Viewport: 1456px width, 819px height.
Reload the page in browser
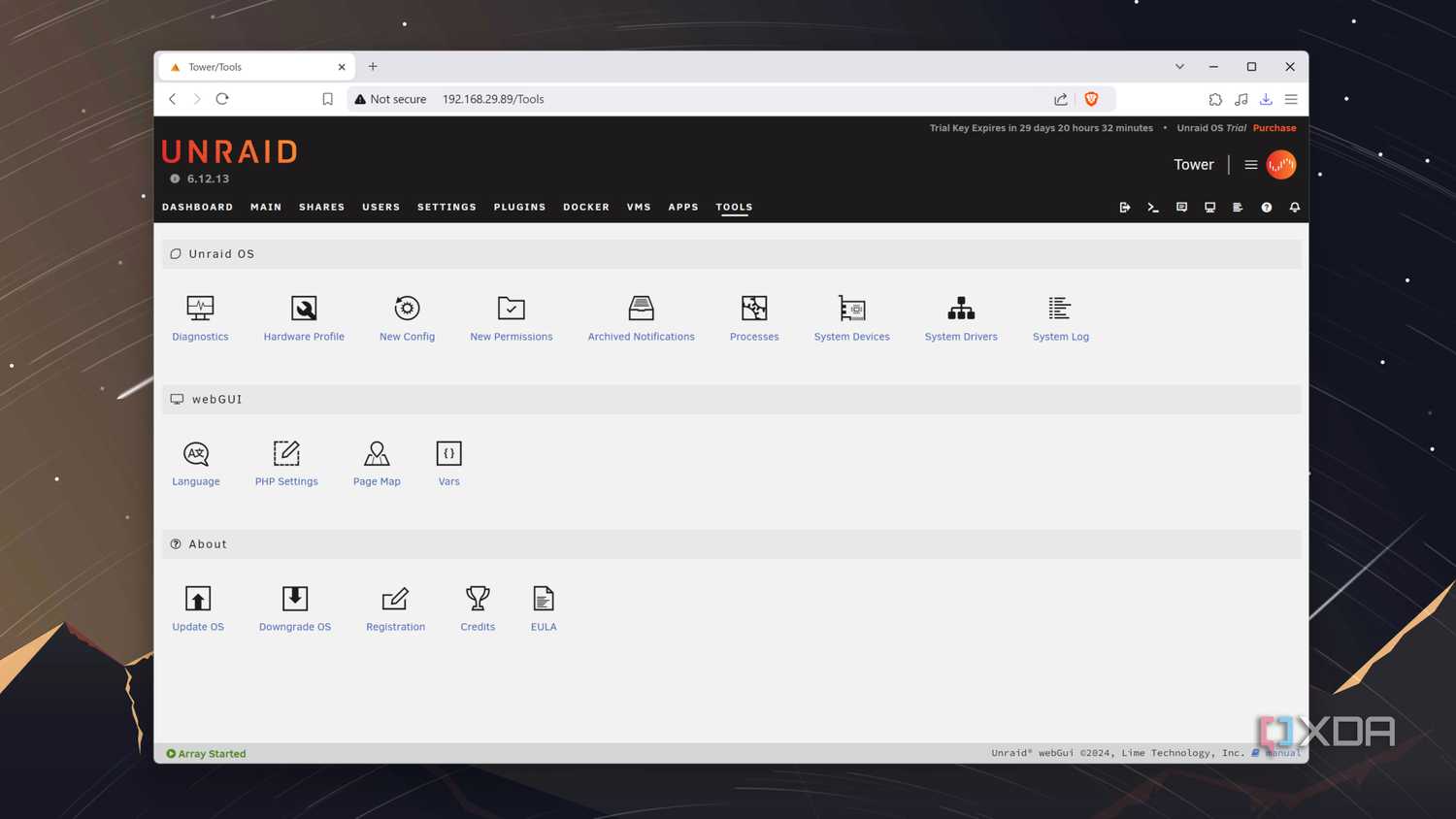pos(222,99)
